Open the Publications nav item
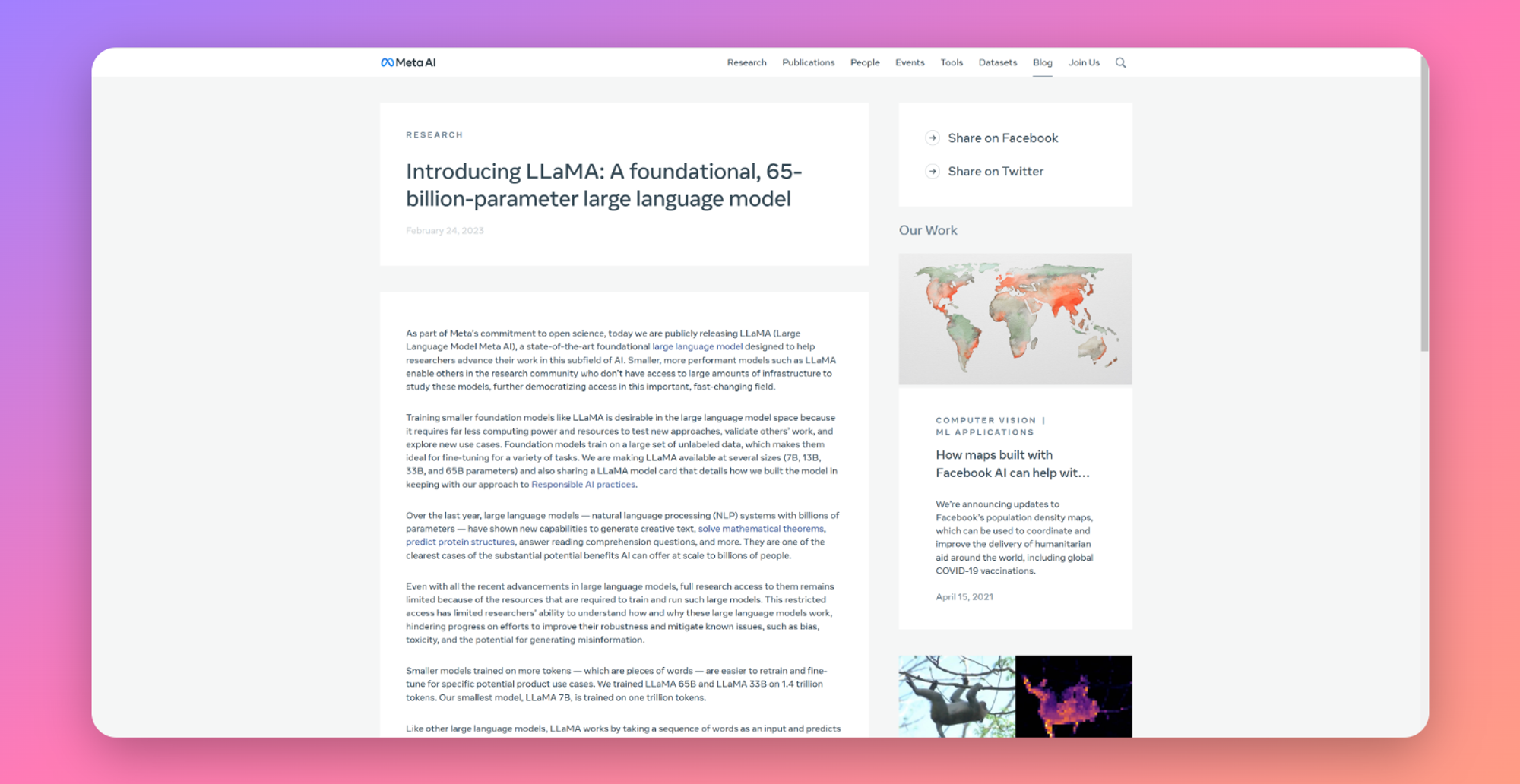Viewport: 1520px width, 784px height. tap(808, 62)
